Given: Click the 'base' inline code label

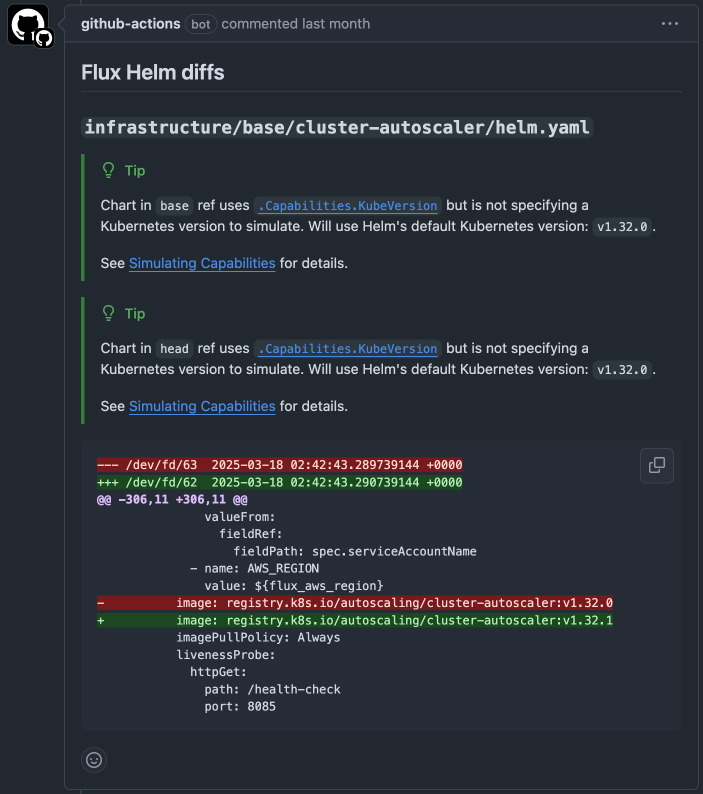Looking at the screenshot, I should pyautogui.click(x=174, y=206).
